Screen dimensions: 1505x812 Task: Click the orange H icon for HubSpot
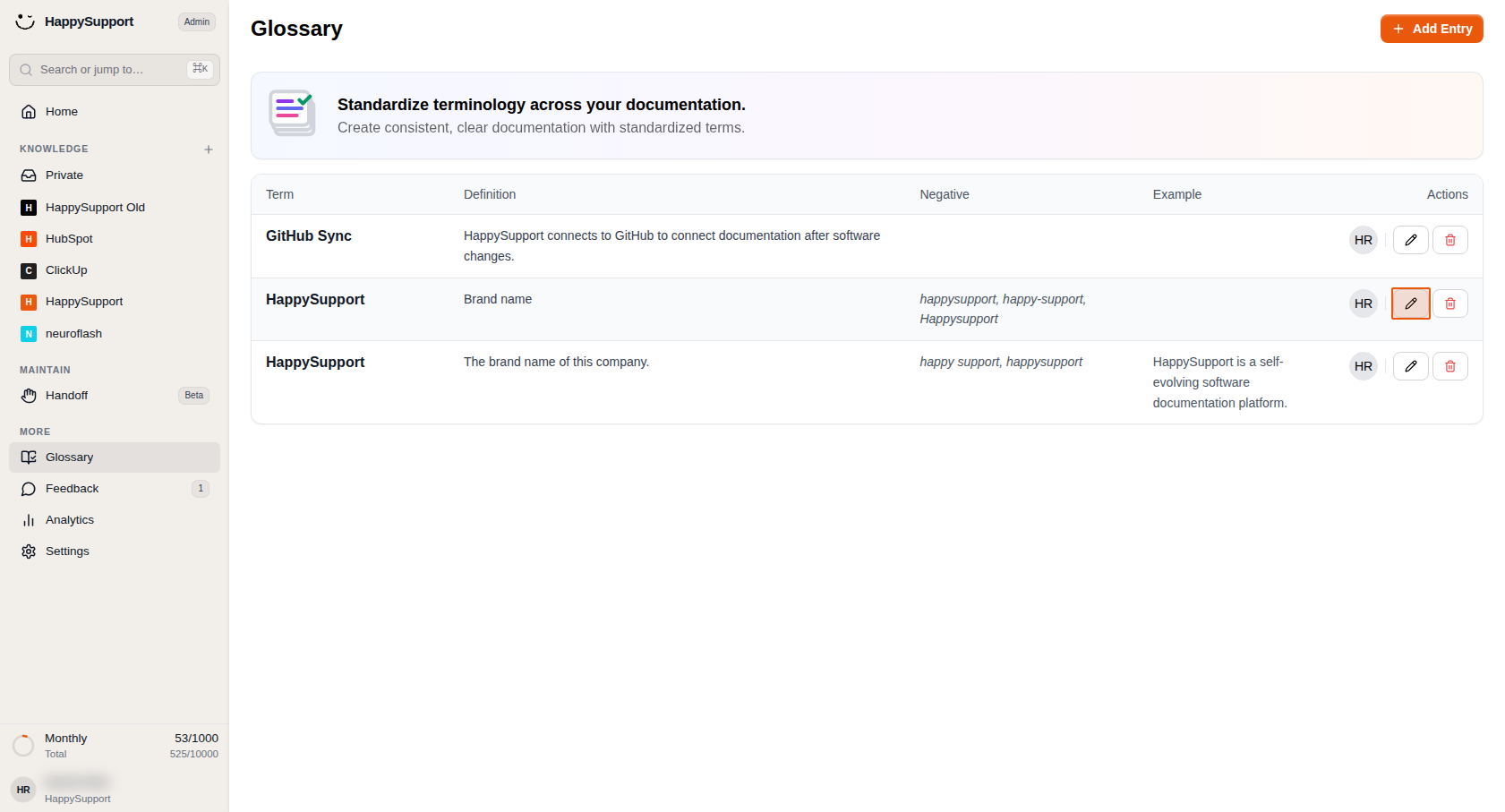(29, 239)
